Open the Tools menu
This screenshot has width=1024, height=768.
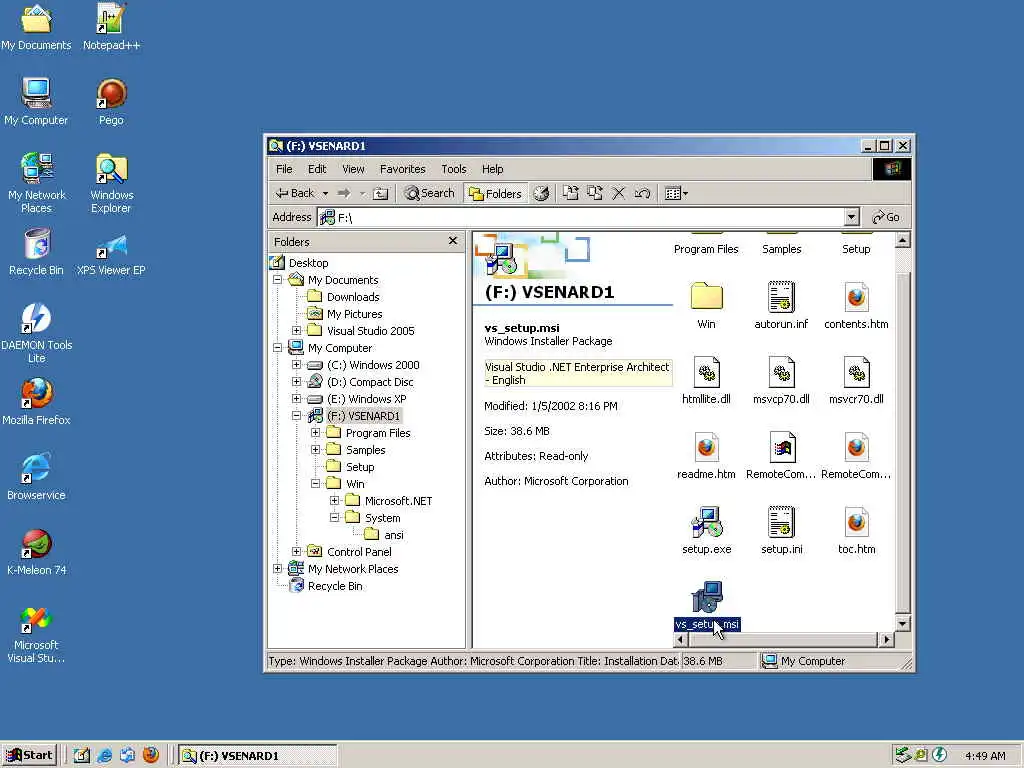[453, 169]
